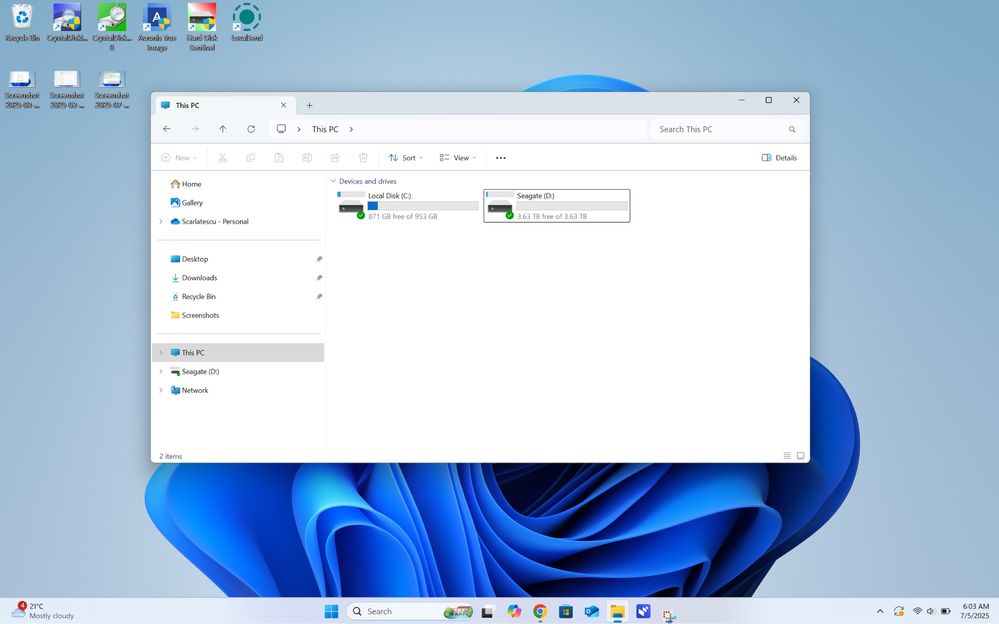Open Google Chrome from the taskbar
Screen dimensions: 999x624
pos(540,611)
